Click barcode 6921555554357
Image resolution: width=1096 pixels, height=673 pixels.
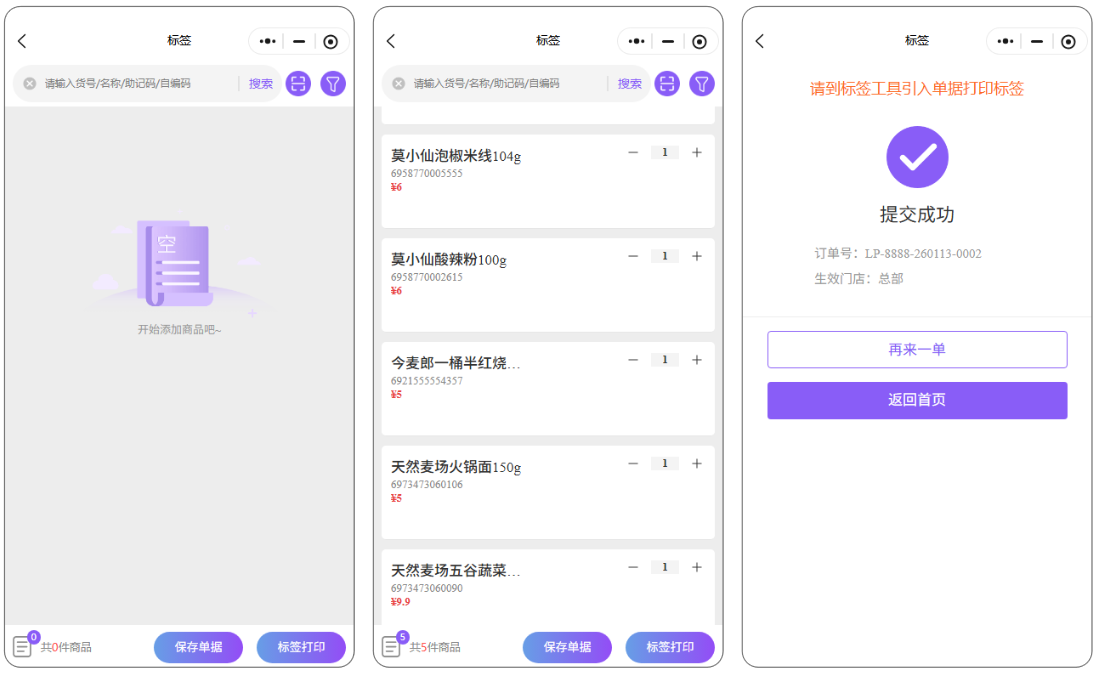[426, 381]
